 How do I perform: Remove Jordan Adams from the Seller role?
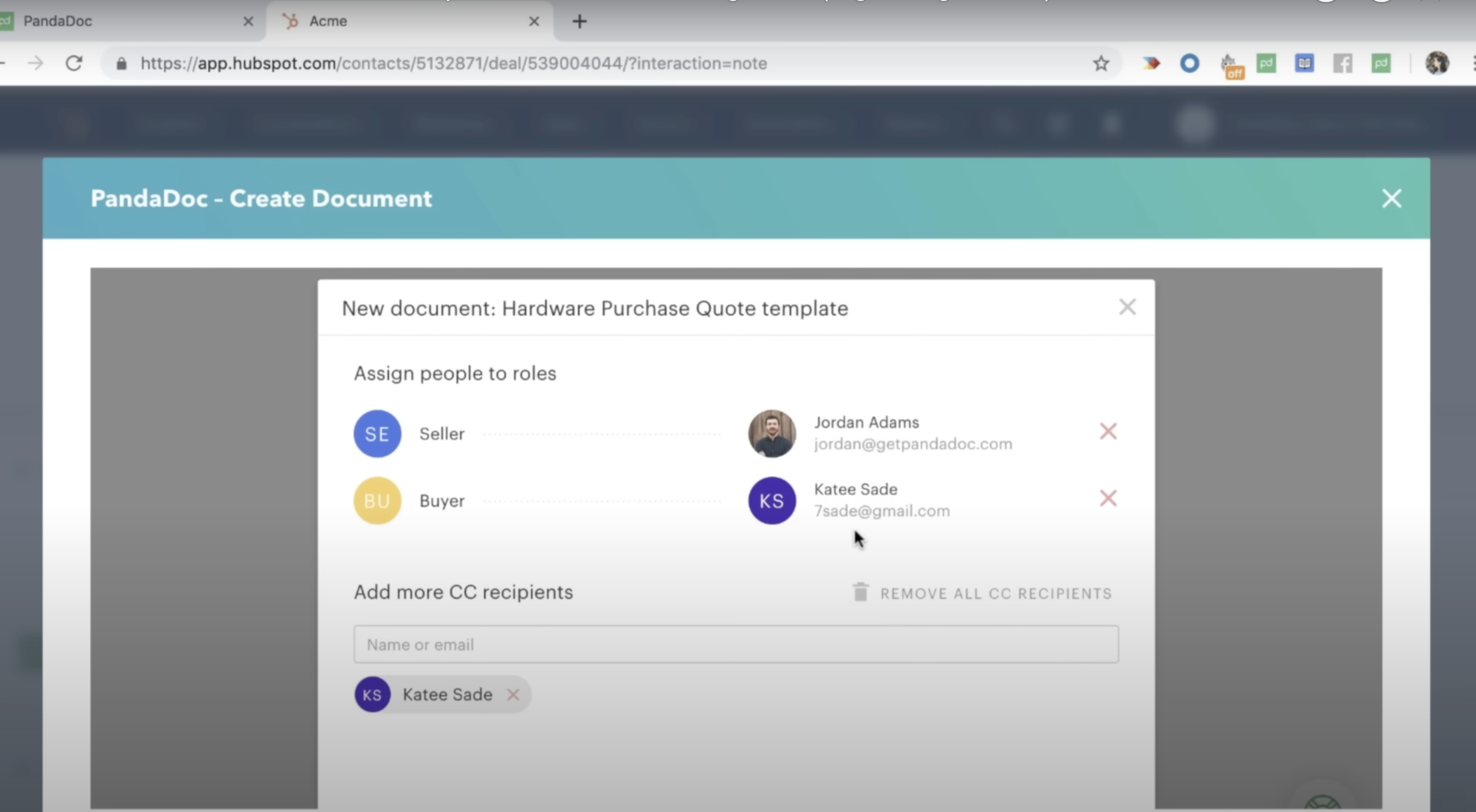pyautogui.click(x=1108, y=431)
